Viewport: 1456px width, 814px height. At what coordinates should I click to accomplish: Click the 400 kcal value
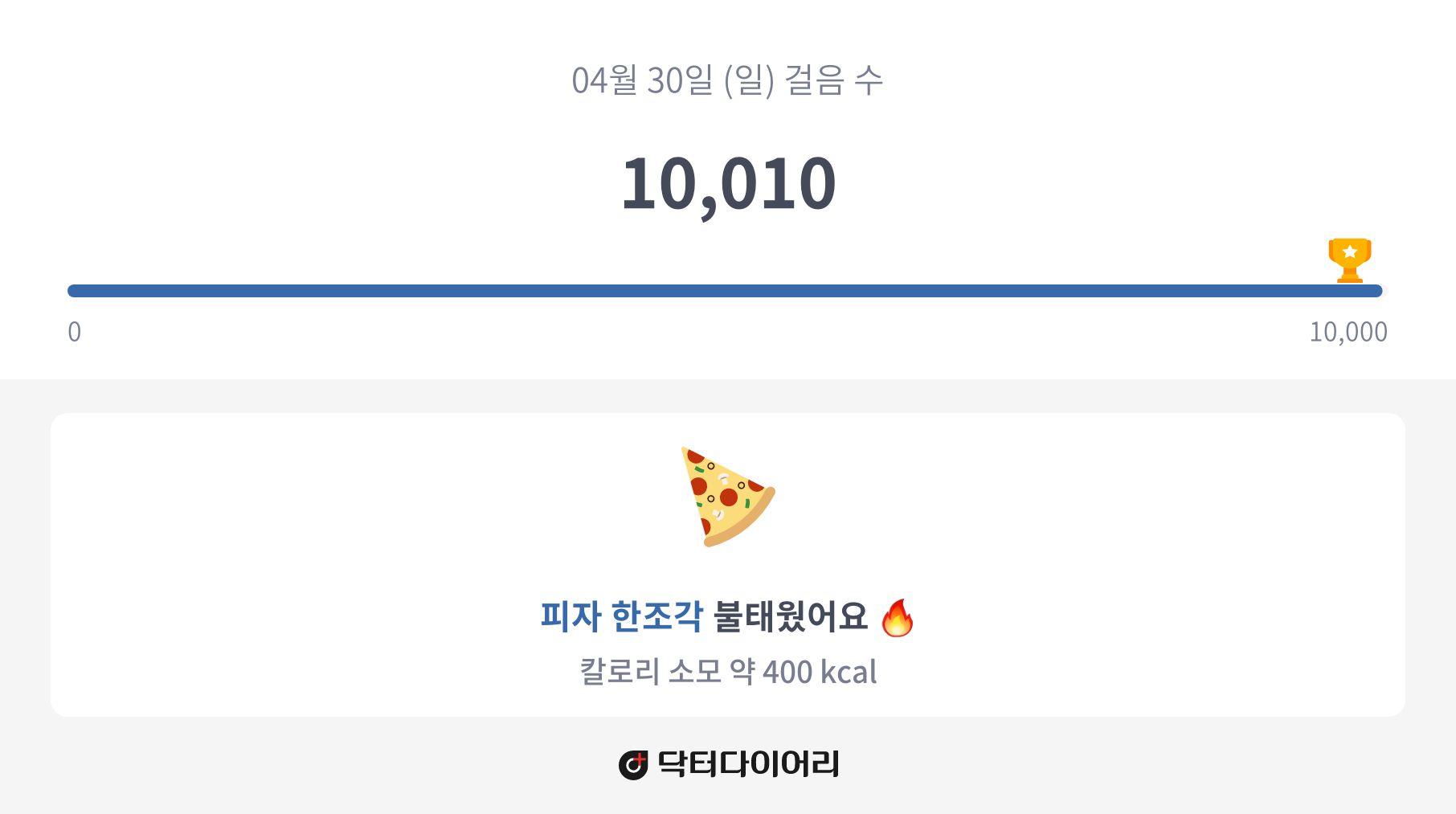pyautogui.click(x=820, y=672)
